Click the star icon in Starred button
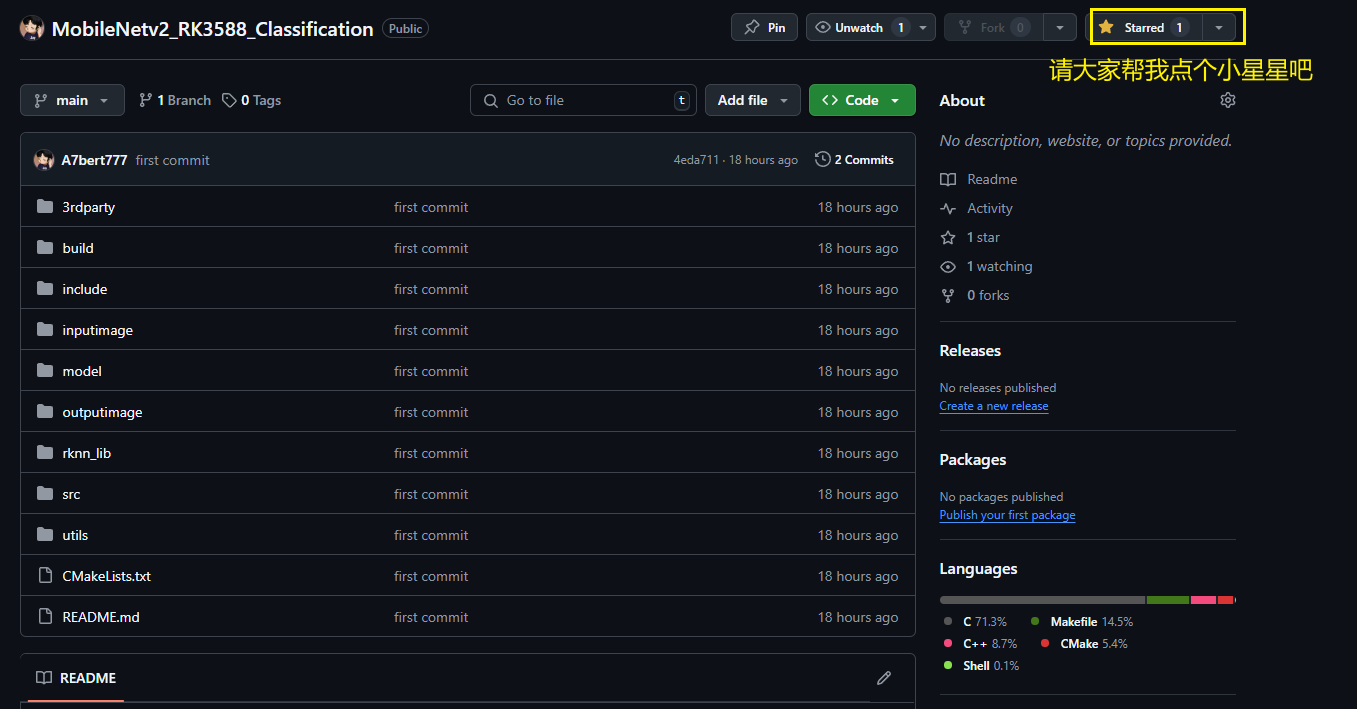 pyautogui.click(x=1106, y=28)
